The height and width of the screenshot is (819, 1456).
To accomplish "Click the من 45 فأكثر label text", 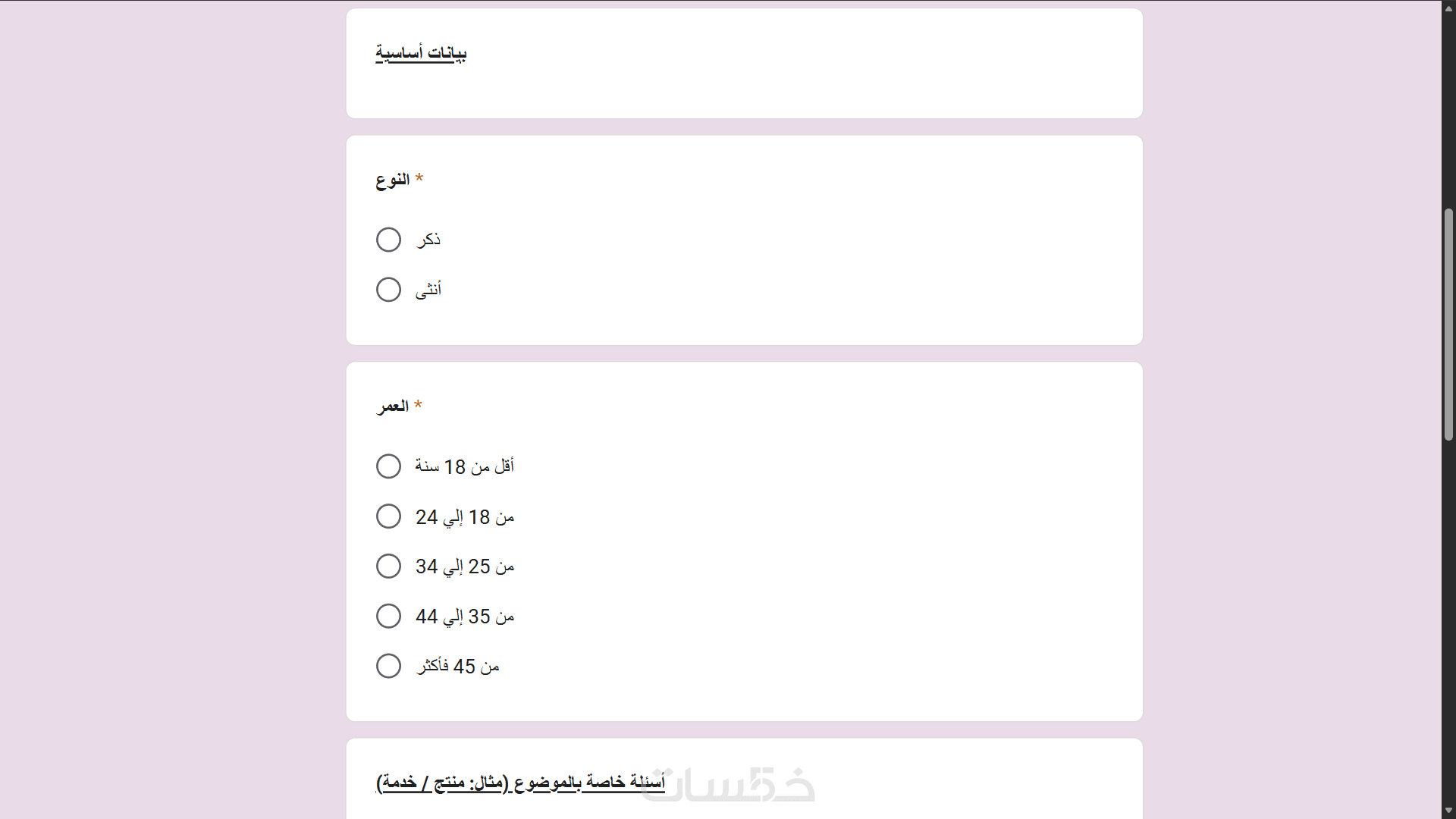I will click(x=458, y=667).
